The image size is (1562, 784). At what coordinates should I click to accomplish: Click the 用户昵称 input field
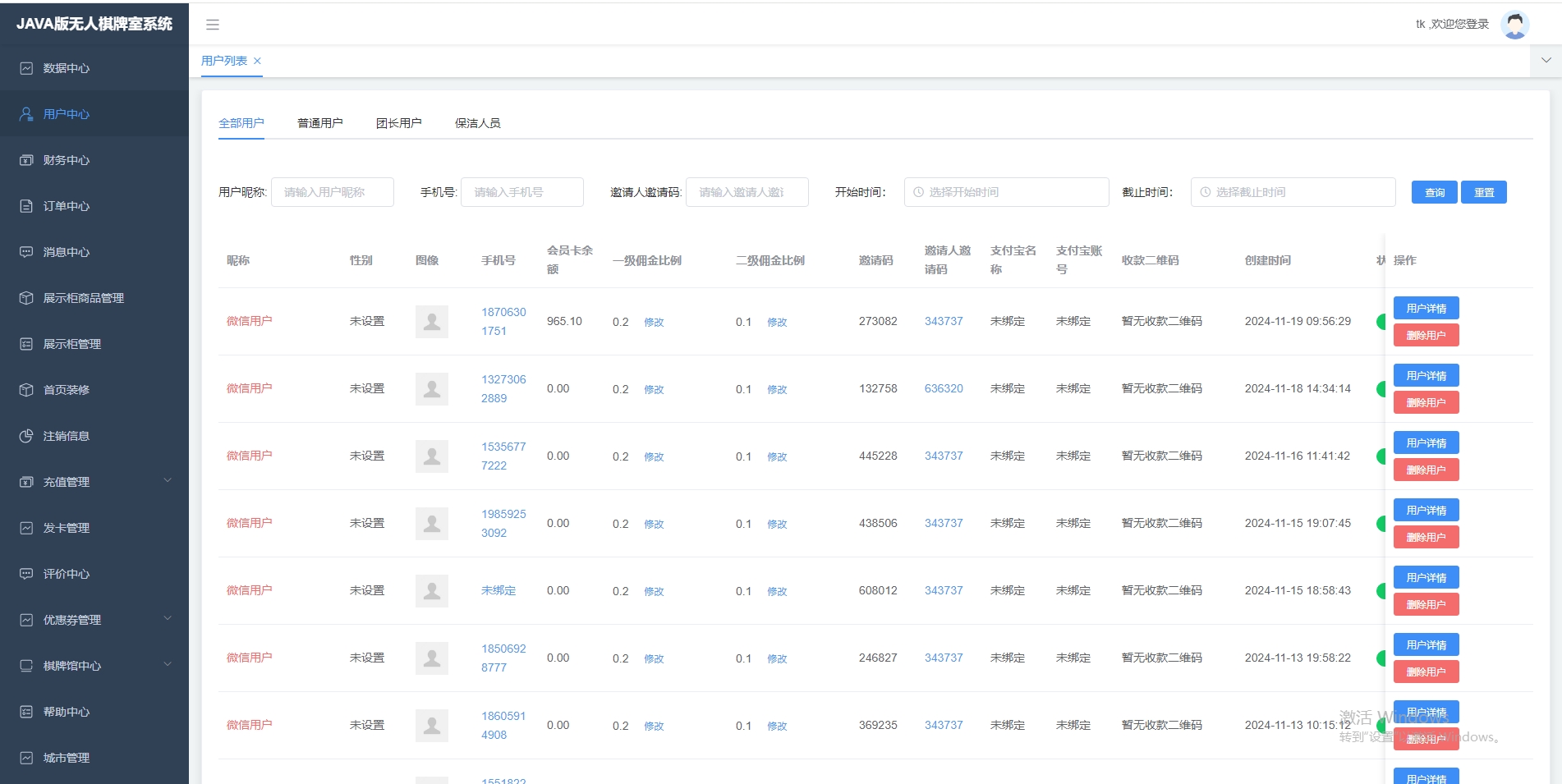(333, 192)
